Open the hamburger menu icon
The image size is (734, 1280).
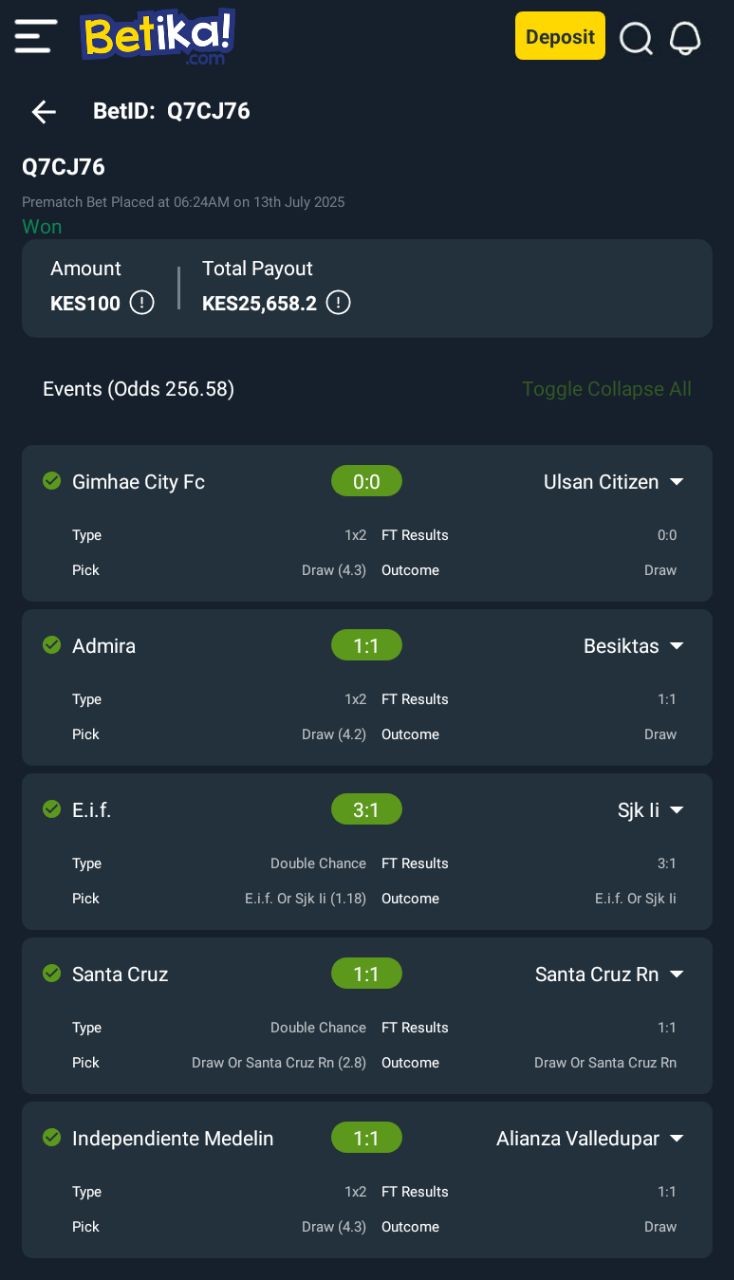point(36,36)
